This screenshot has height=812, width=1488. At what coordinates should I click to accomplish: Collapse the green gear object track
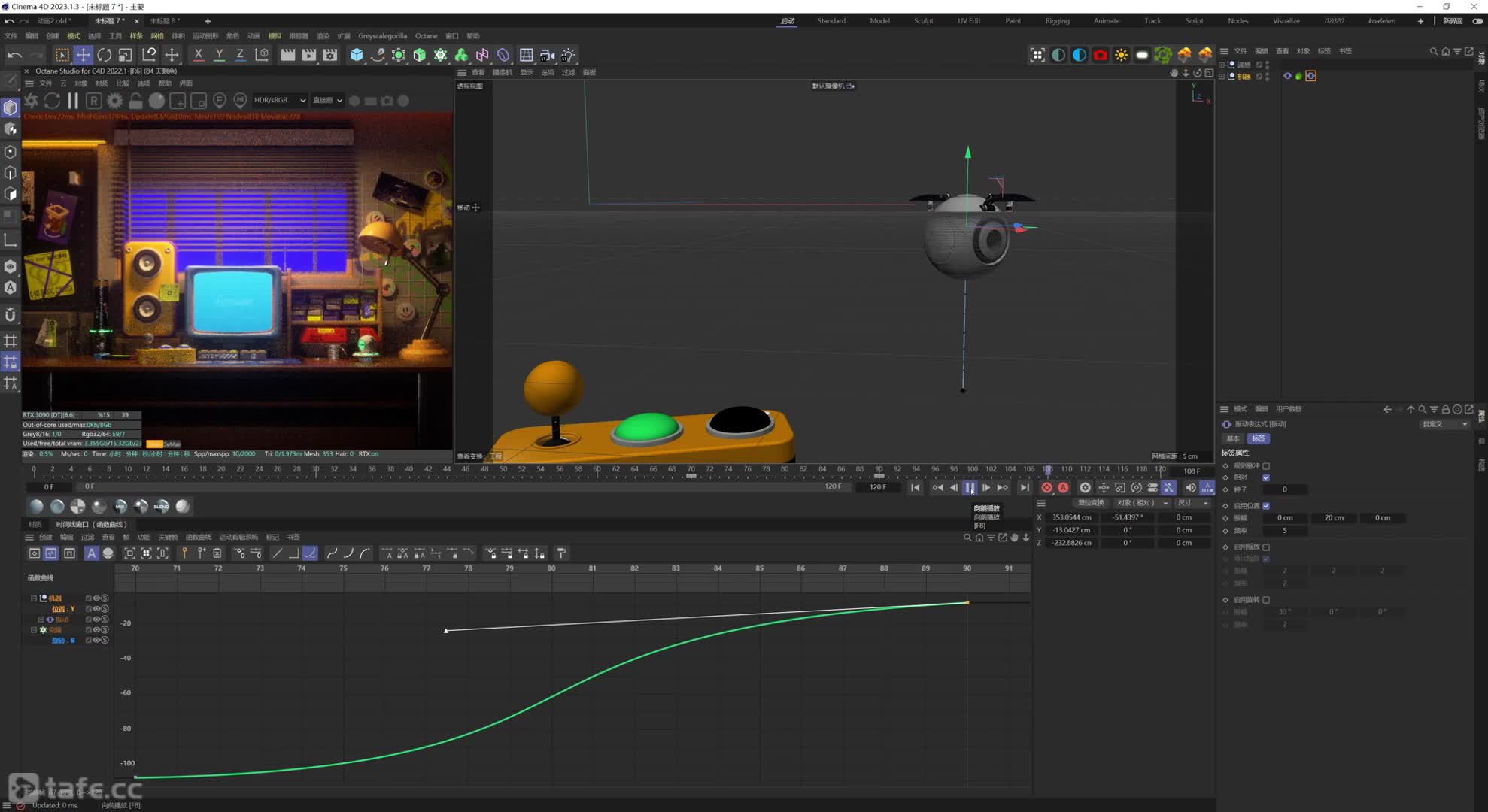tap(34, 630)
